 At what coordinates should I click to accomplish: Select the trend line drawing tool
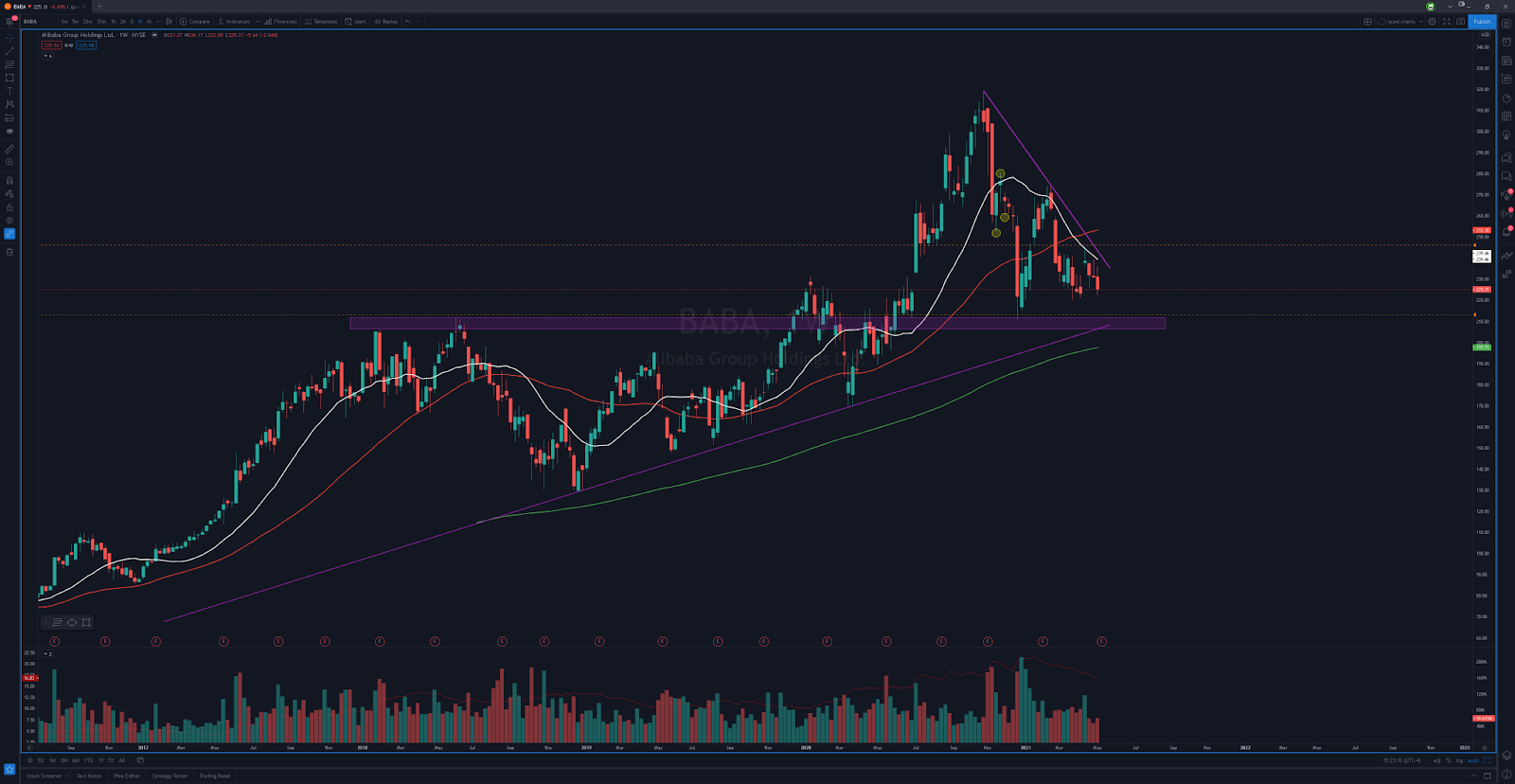point(9,51)
